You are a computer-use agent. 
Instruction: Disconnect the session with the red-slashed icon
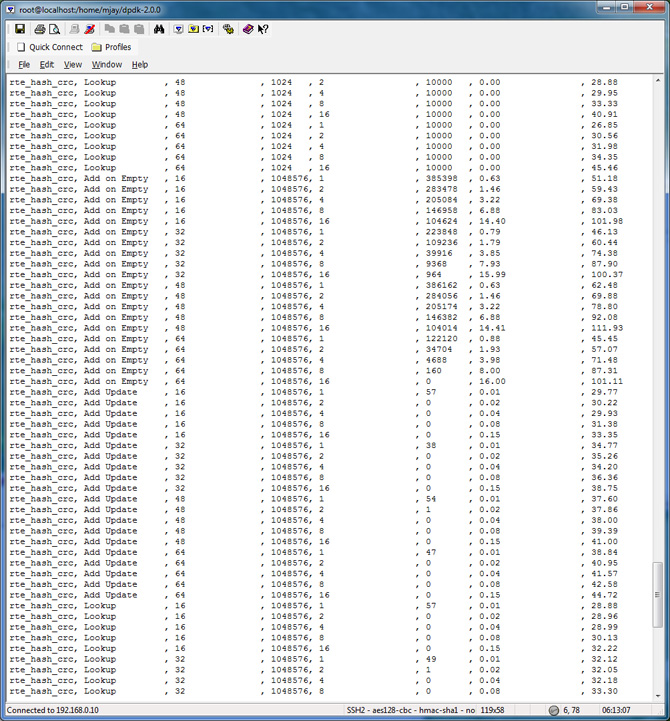coord(90,29)
